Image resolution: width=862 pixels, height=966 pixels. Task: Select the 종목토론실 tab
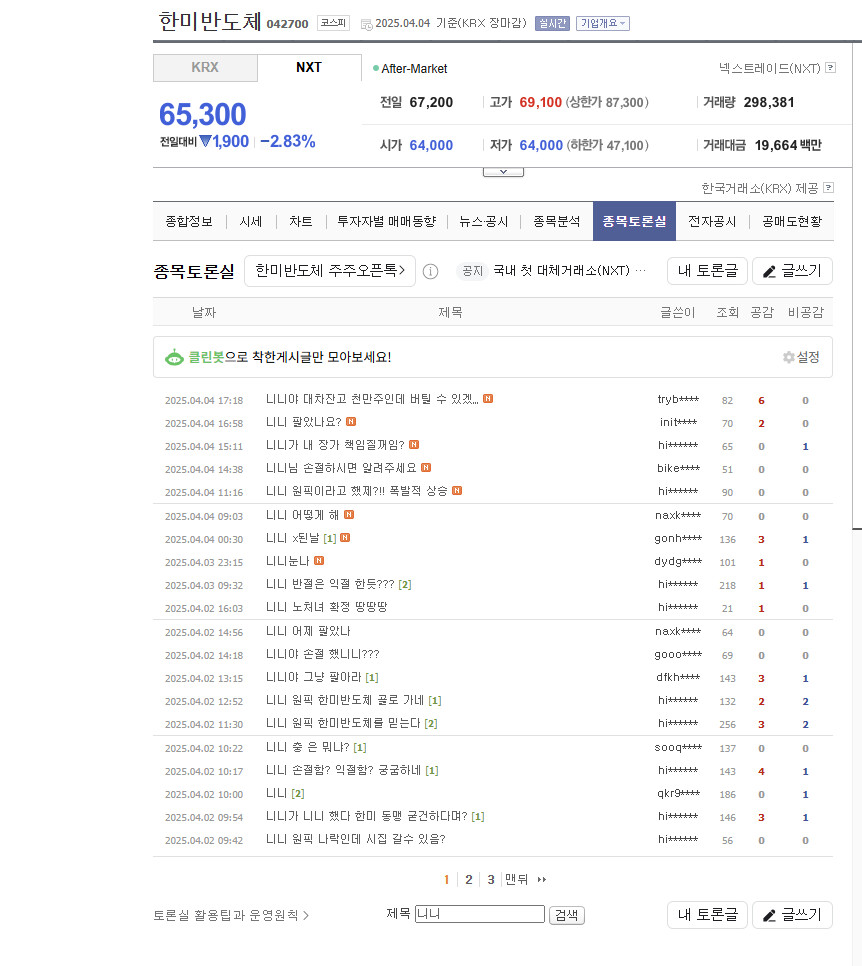point(634,221)
